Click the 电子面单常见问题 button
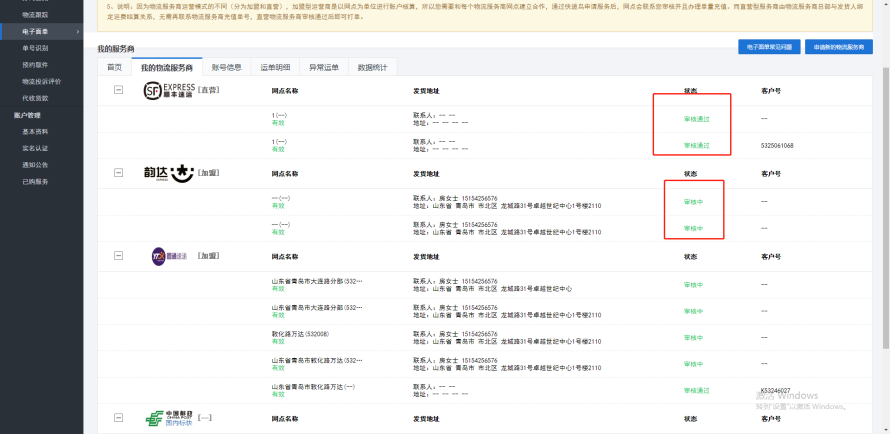890x434 pixels. (x=769, y=47)
